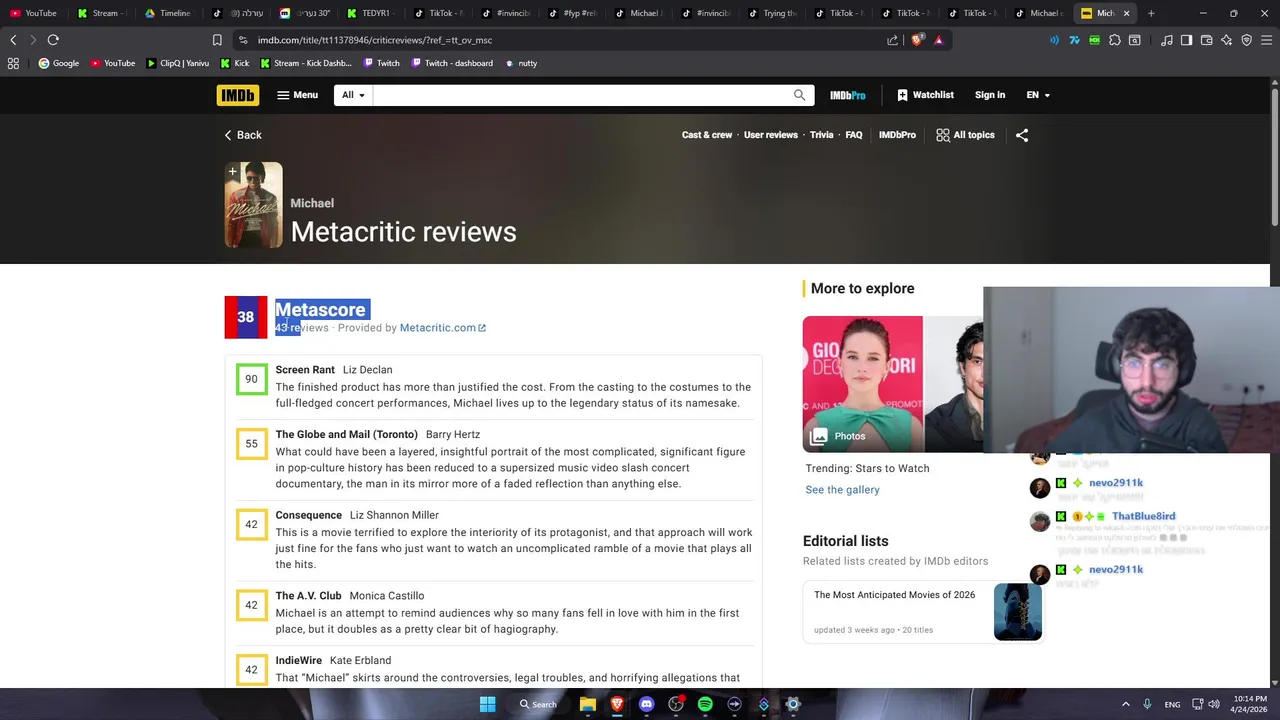Open Discord from taskbar
The height and width of the screenshot is (720, 1280).
coord(646,704)
